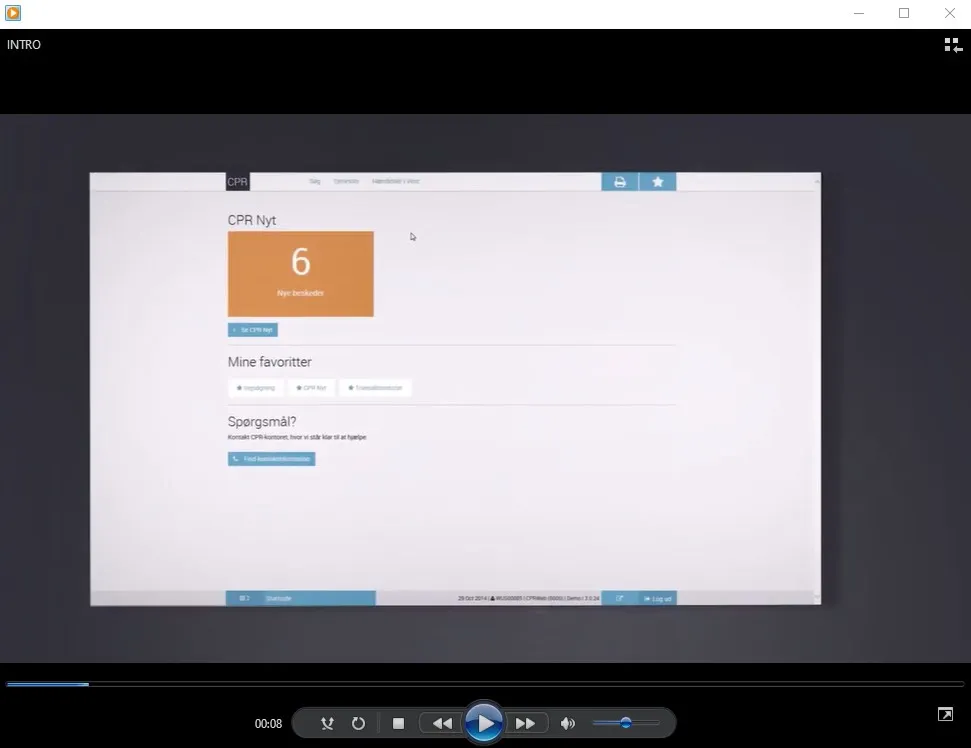Click the star favorites icon in header

coord(658,182)
